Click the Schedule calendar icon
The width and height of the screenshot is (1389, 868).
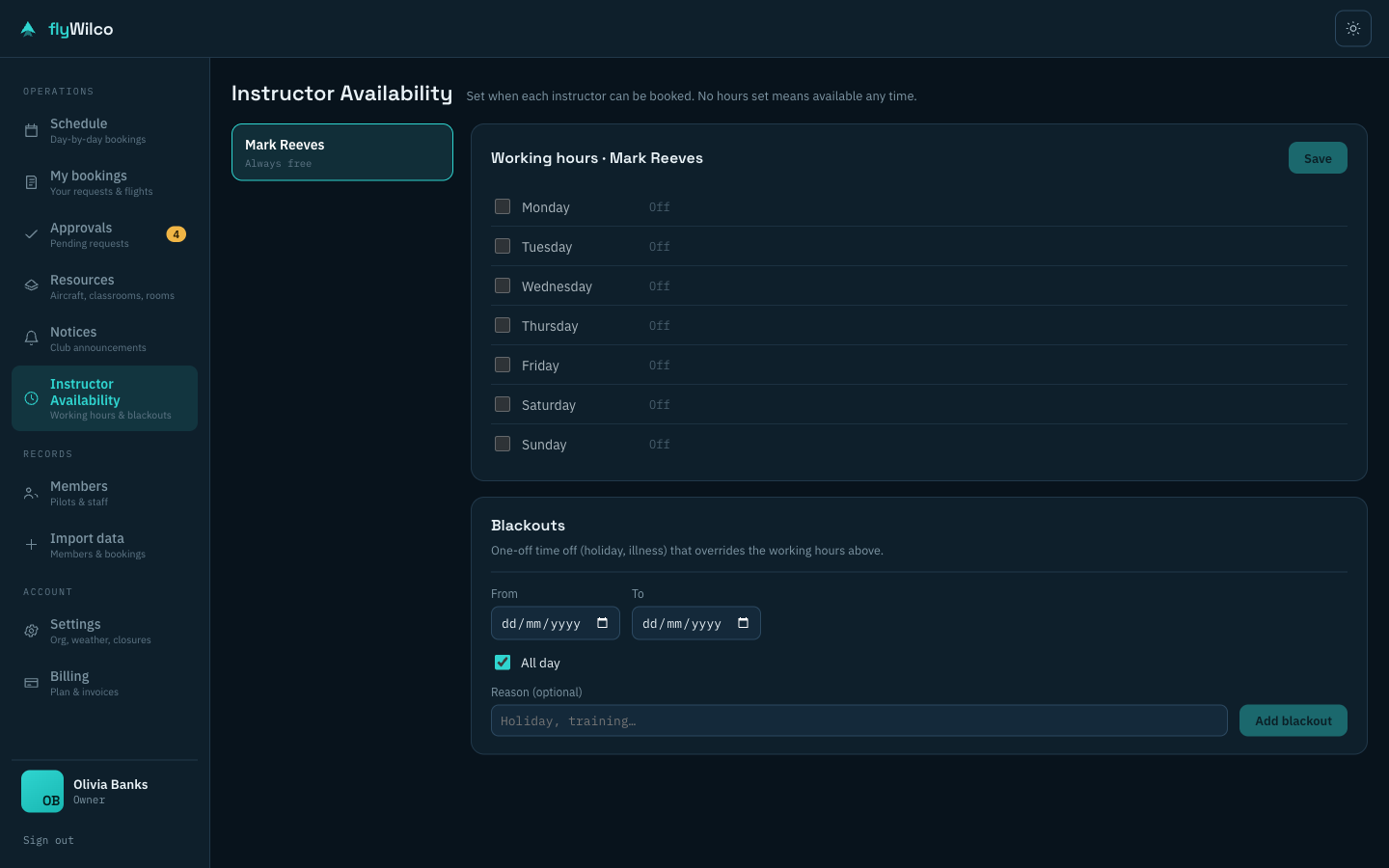tap(31, 130)
